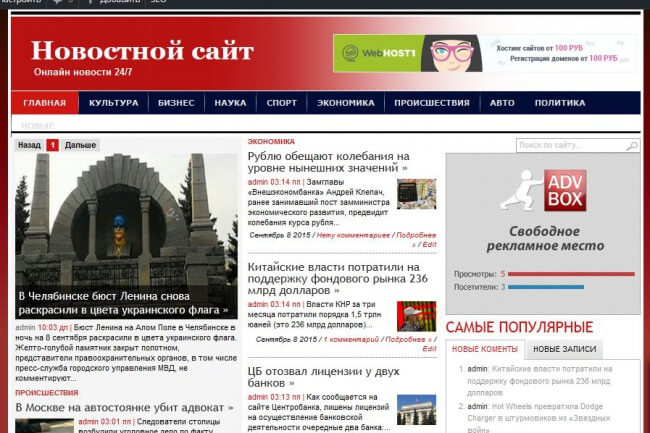Screen dimensions: 650x433
Task: Open article Китайские власти потратили
Action: pos(337,278)
